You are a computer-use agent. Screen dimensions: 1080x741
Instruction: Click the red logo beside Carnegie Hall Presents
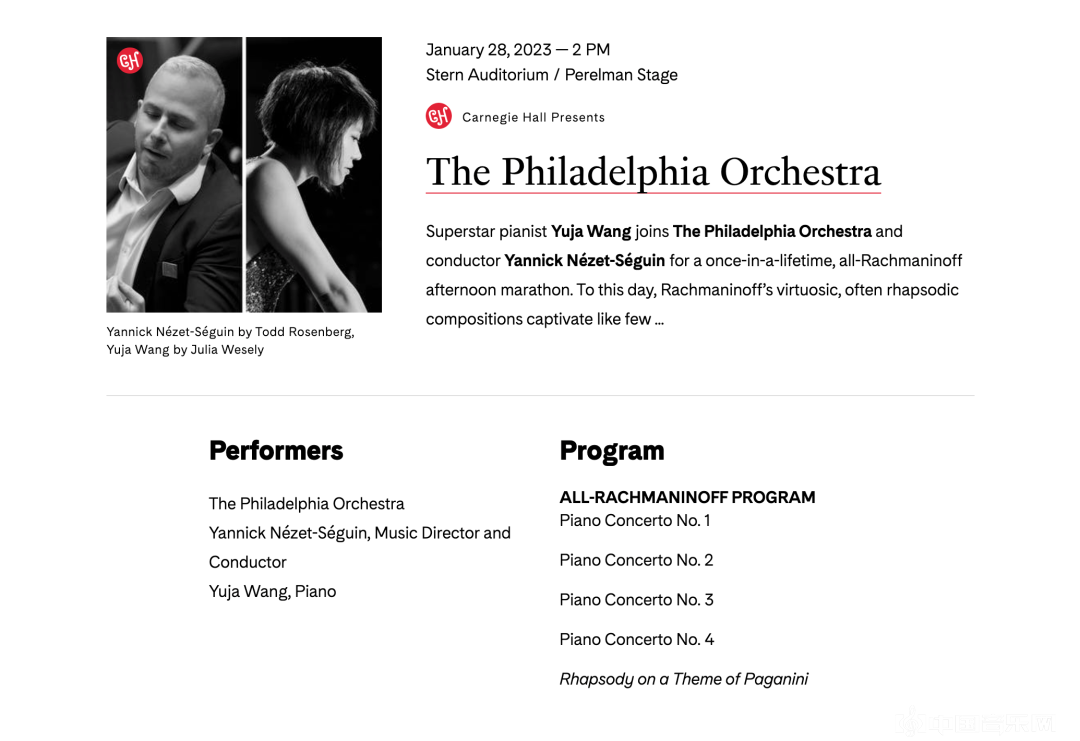438,117
